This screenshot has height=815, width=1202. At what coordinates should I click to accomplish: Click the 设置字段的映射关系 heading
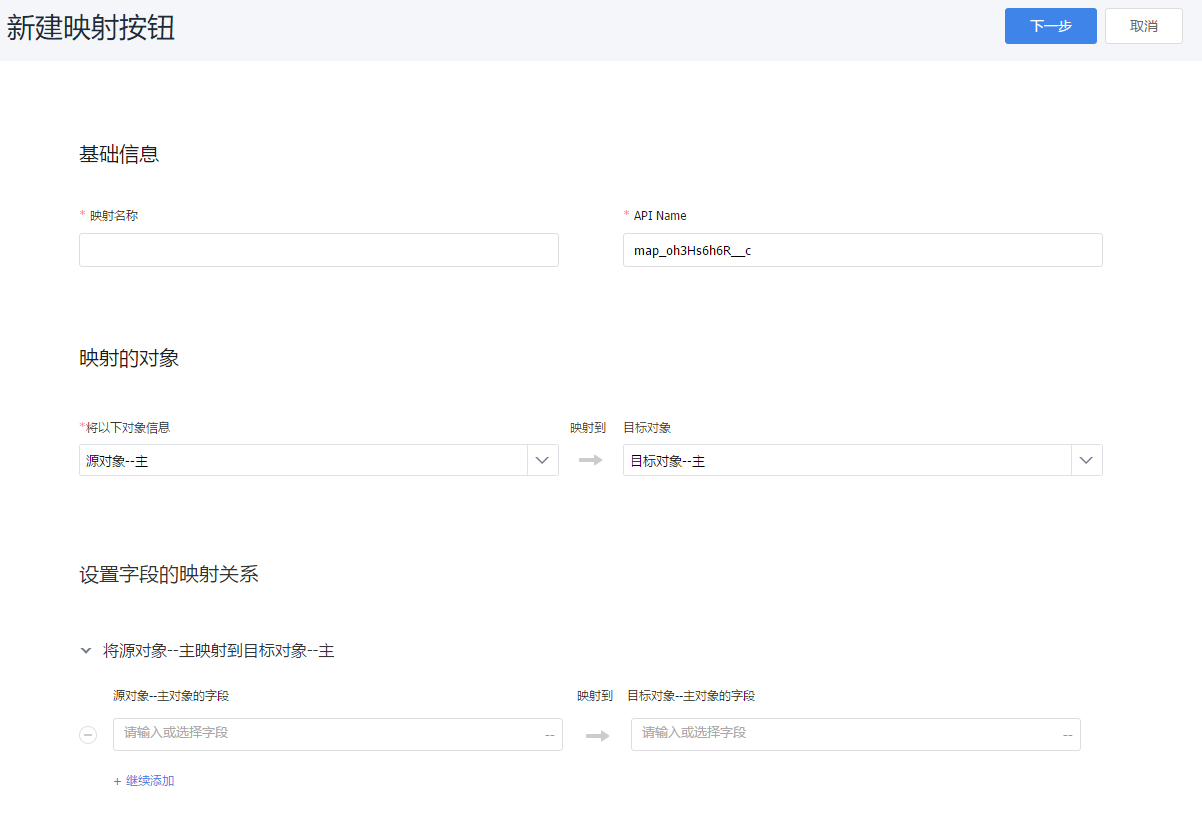169,574
